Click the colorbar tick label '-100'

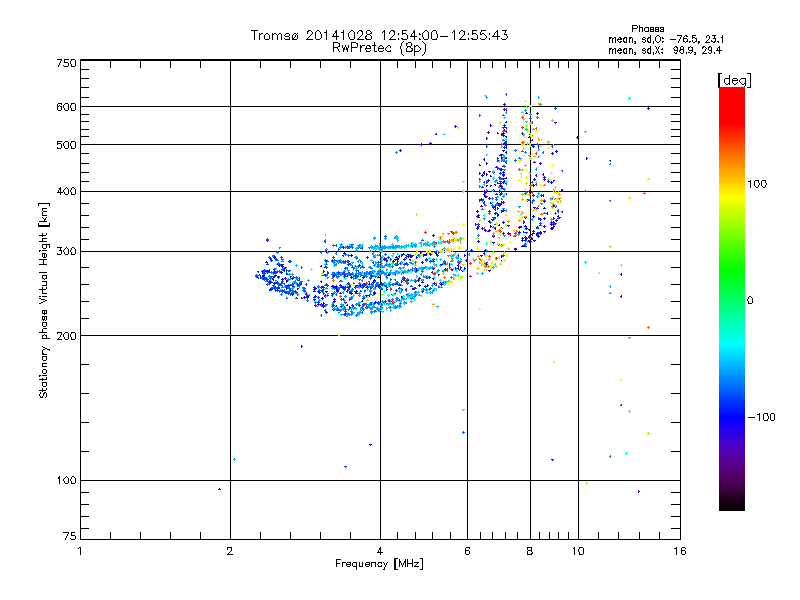coord(761,417)
